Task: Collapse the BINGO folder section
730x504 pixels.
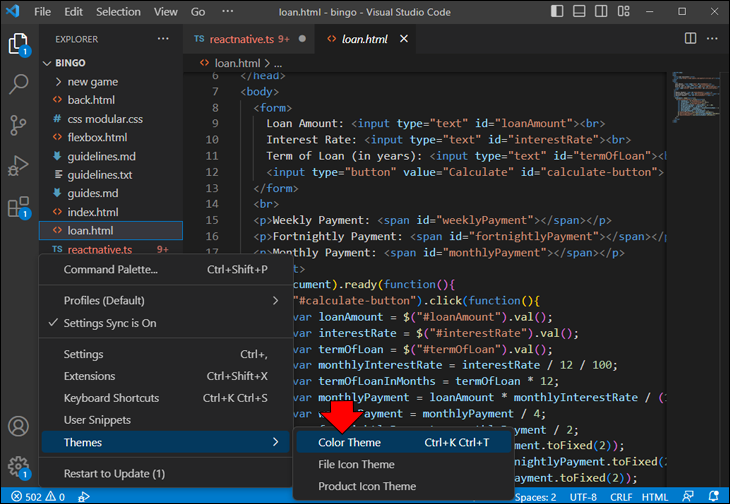Action: click(111, 63)
